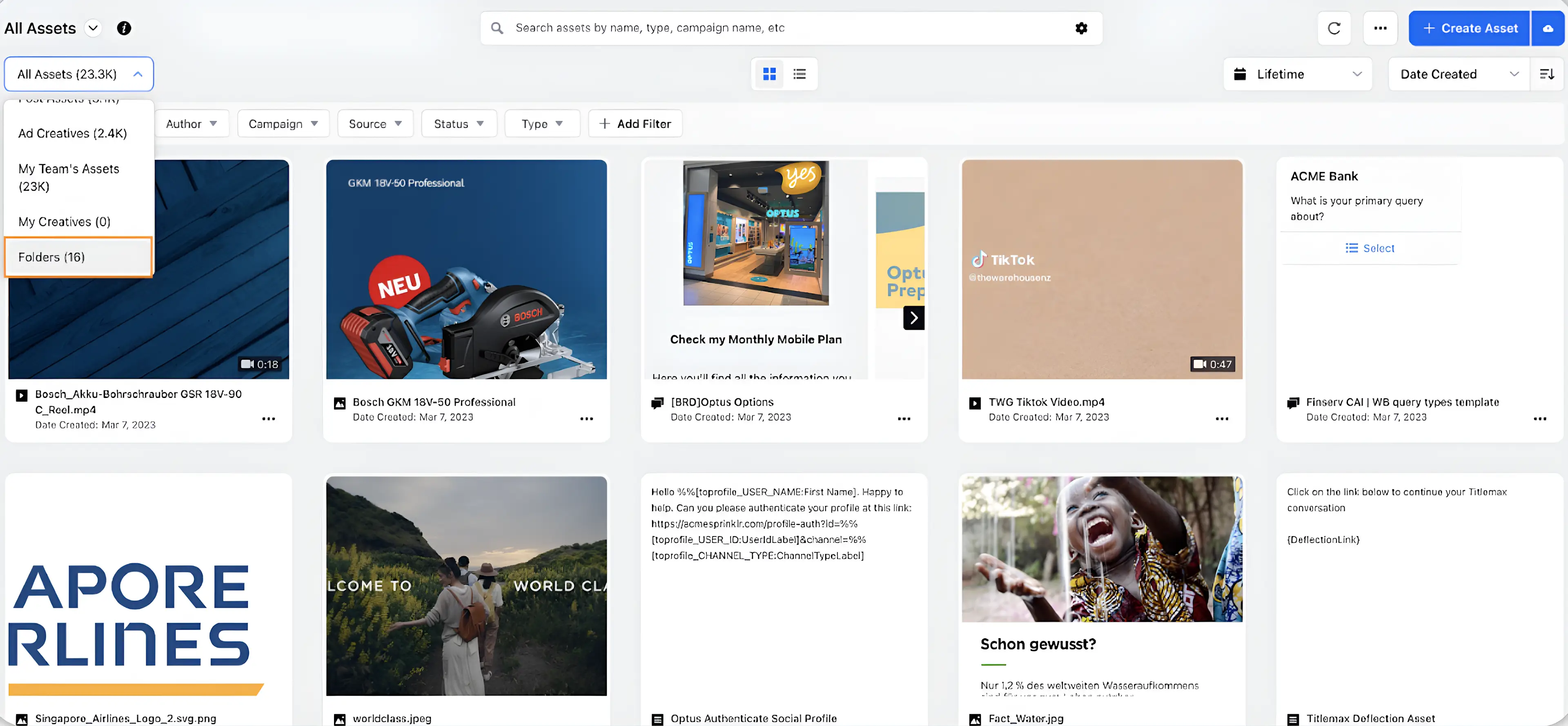Choose Ad Creatives (2.4K) option
Screen dimensions: 1568x726
click(72, 133)
